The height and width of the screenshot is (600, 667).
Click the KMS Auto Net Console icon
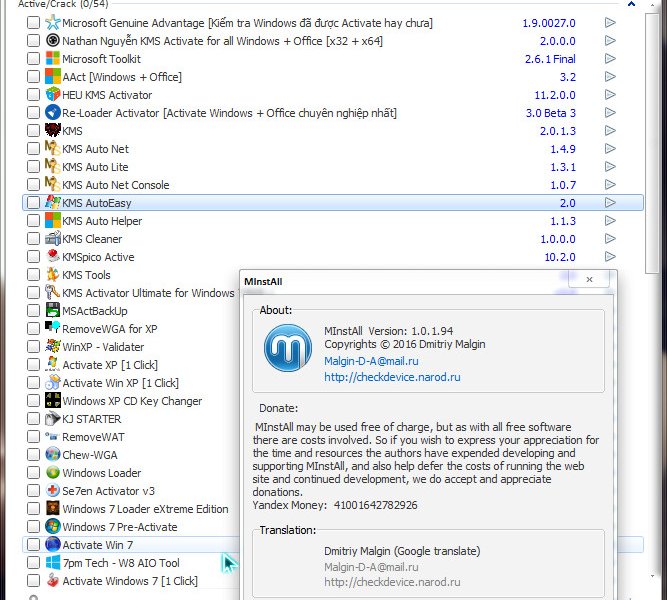coord(53,184)
